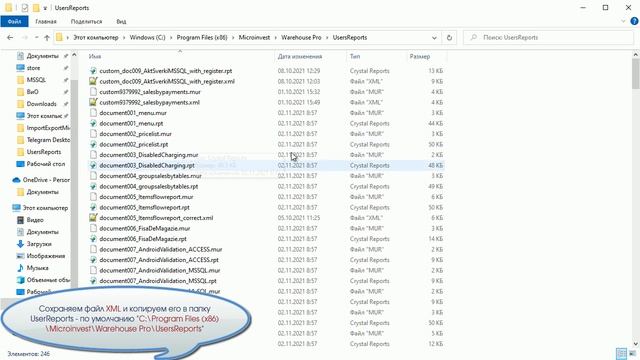
Task: Select custom9379992_salesbypayments.xml file icon
Action: pos(93,102)
